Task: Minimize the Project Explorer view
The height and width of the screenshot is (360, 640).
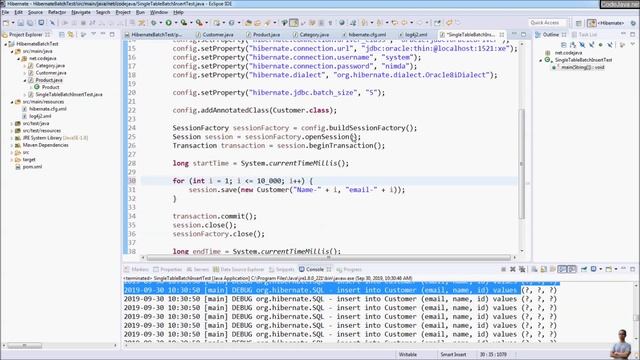Action: tap(103, 34)
